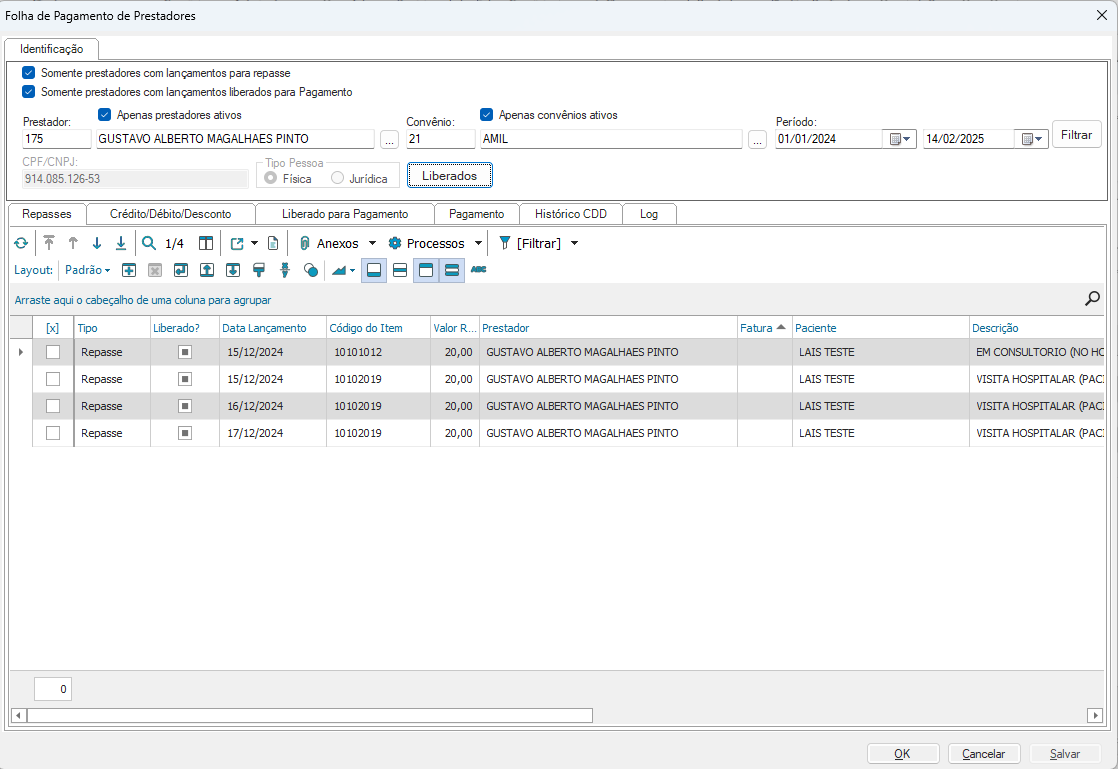
Task: Toggle Apenas prestadores ativos checkbox
Action: [105, 115]
